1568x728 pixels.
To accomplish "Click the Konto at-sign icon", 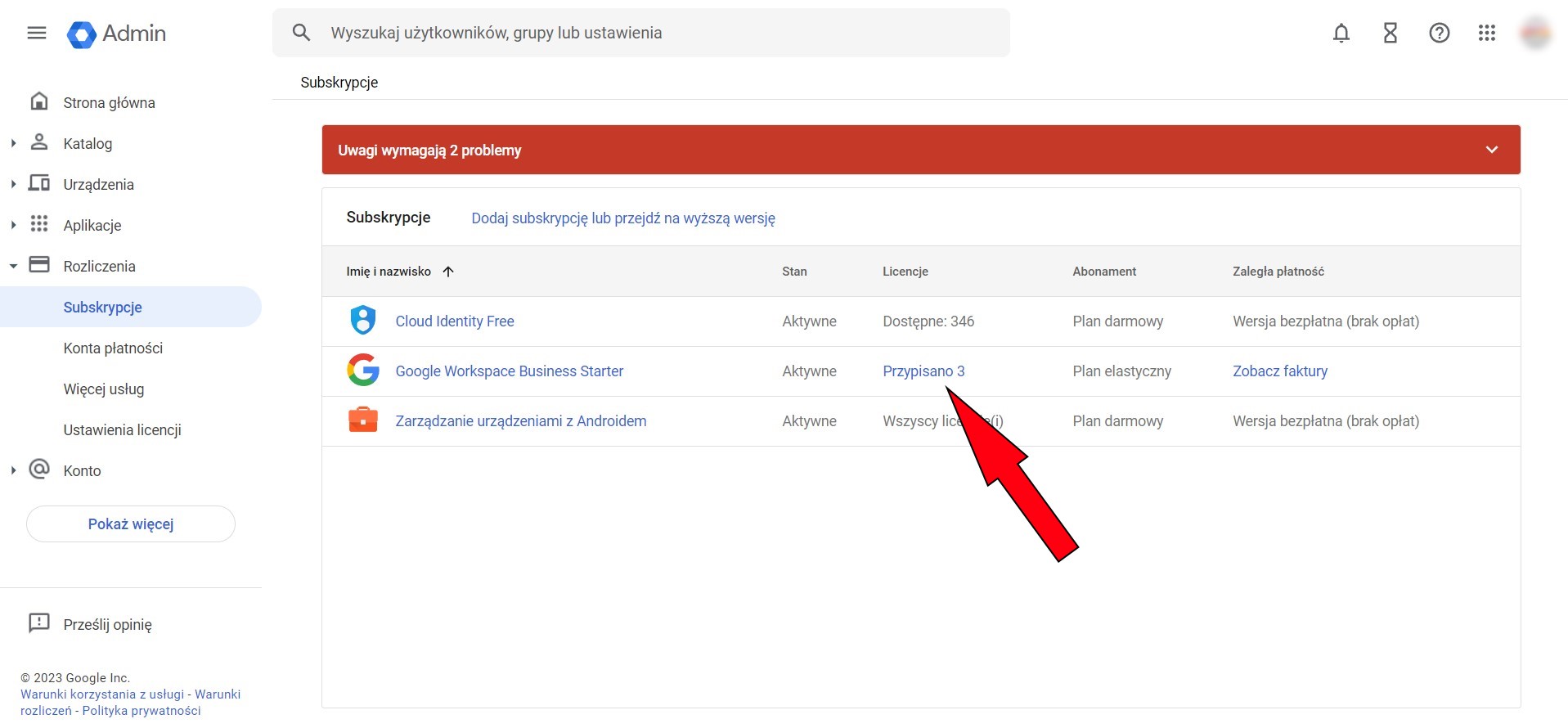I will tap(39, 470).
